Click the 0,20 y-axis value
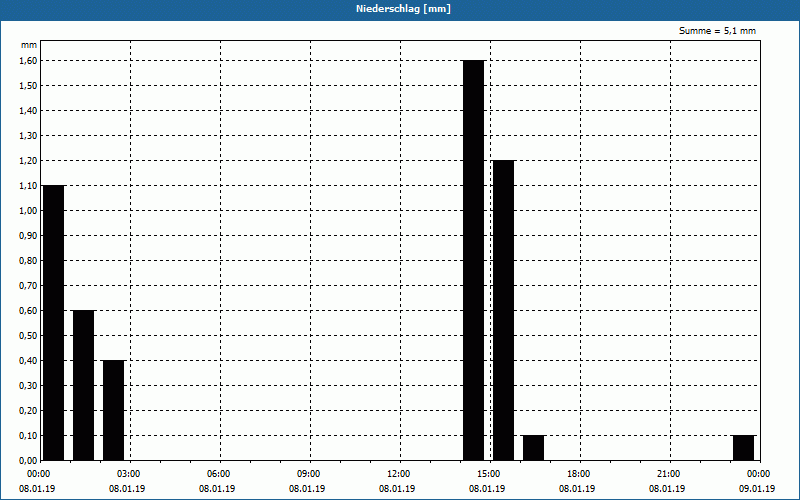This screenshot has width=800, height=500. 29,411
